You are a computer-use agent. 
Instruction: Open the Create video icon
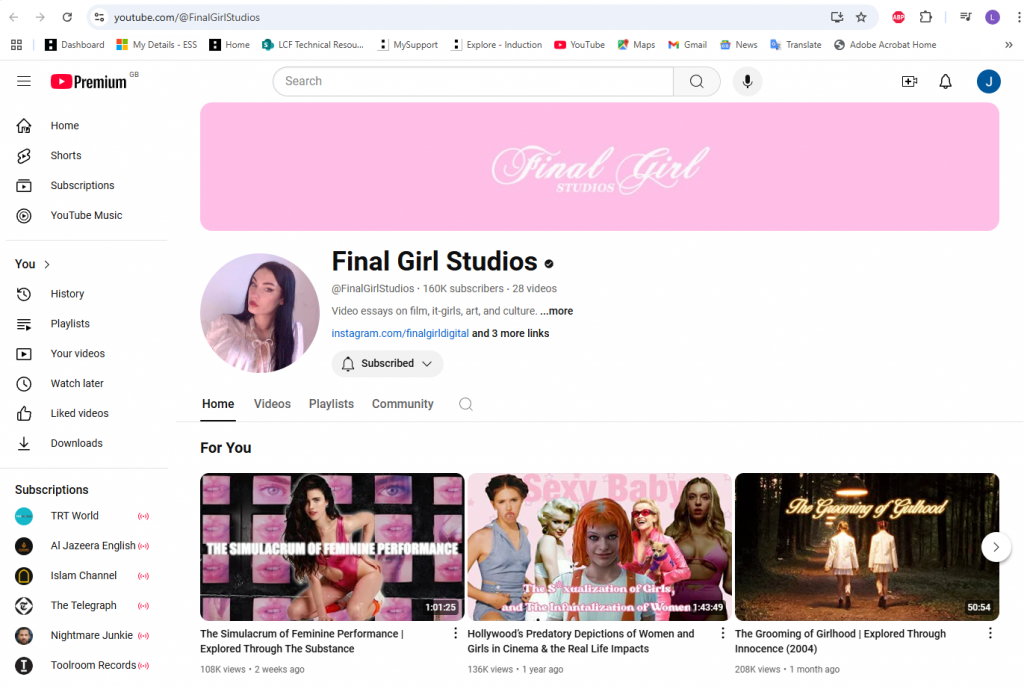point(909,82)
